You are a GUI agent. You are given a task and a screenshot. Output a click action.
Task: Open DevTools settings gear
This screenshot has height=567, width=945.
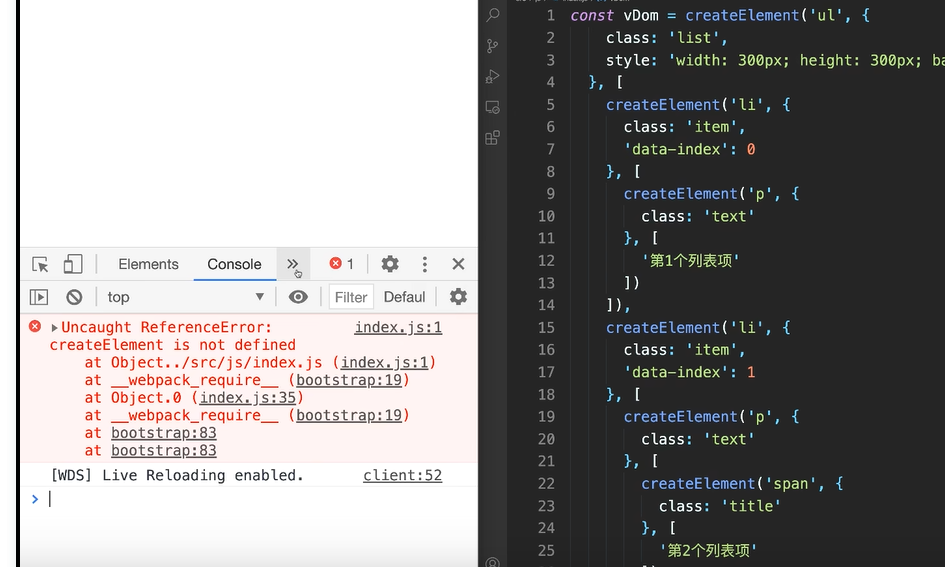click(390, 264)
